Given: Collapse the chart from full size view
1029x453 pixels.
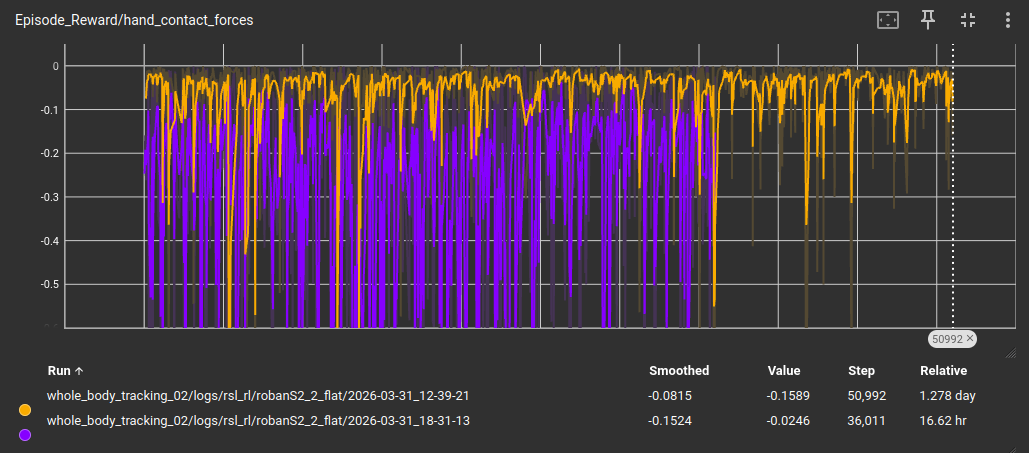Looking at the screenshot, I should pyautogui.click(x=967, y=20).
